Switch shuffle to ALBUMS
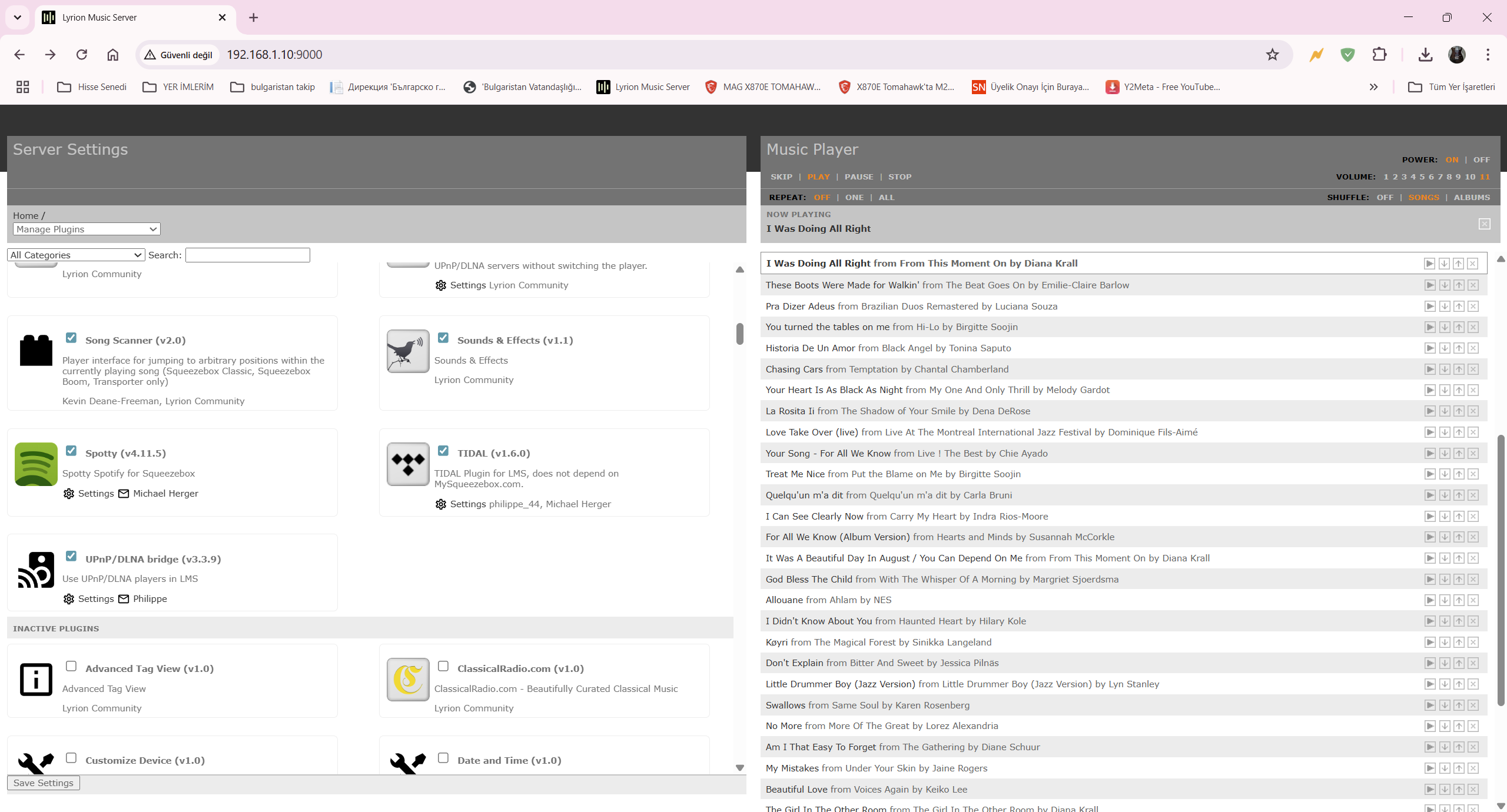Screen dimensions: 1507x812 [1471, 198]
